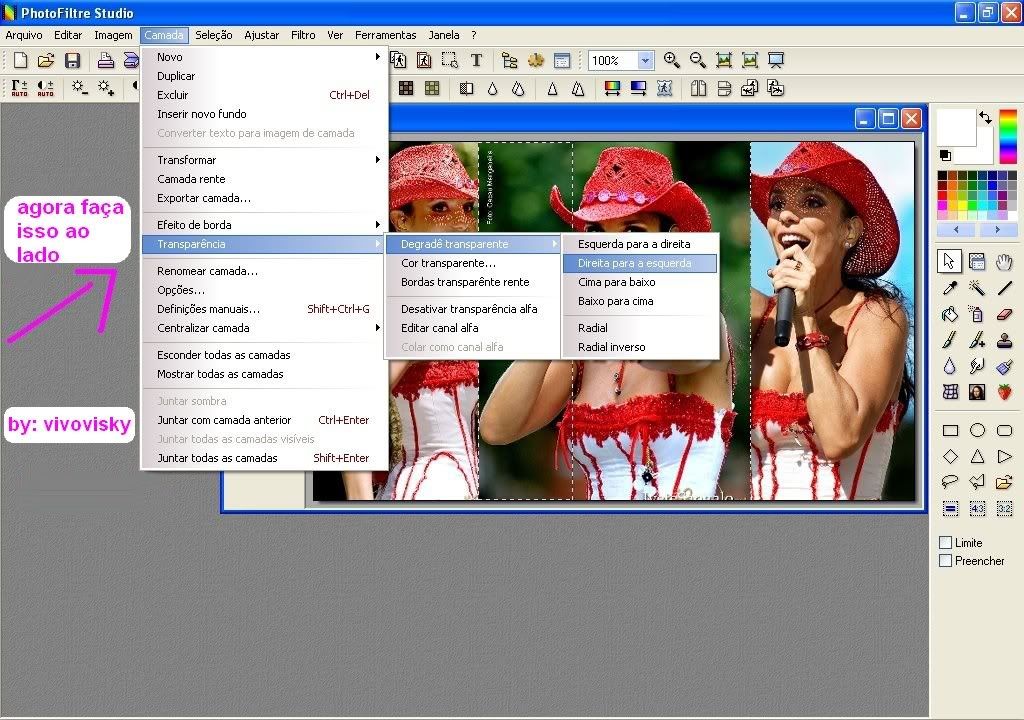Tick the Preencher checkbox

pos(945,561)
